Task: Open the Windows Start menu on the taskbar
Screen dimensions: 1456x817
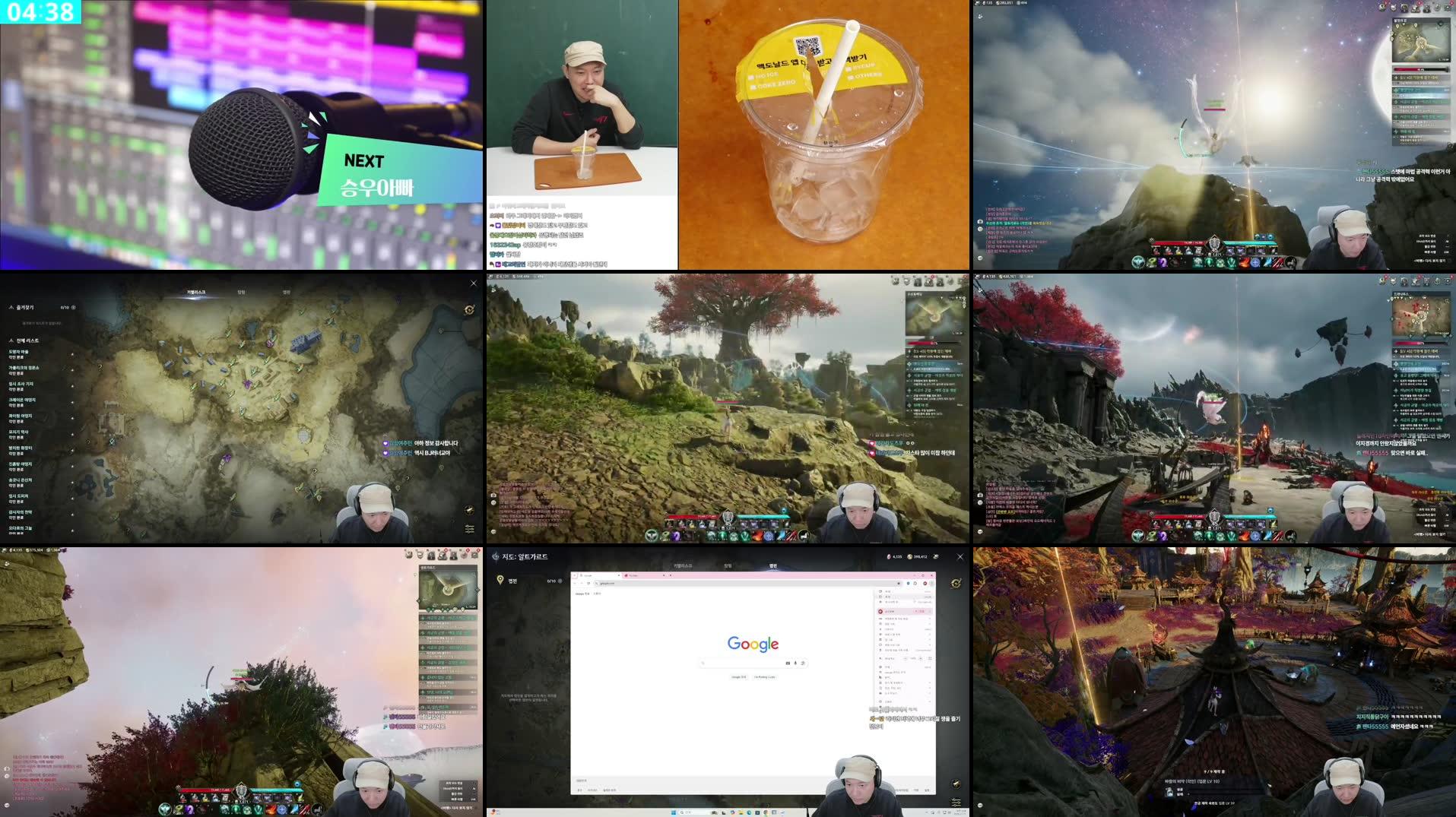Action: tap(674, 812)
